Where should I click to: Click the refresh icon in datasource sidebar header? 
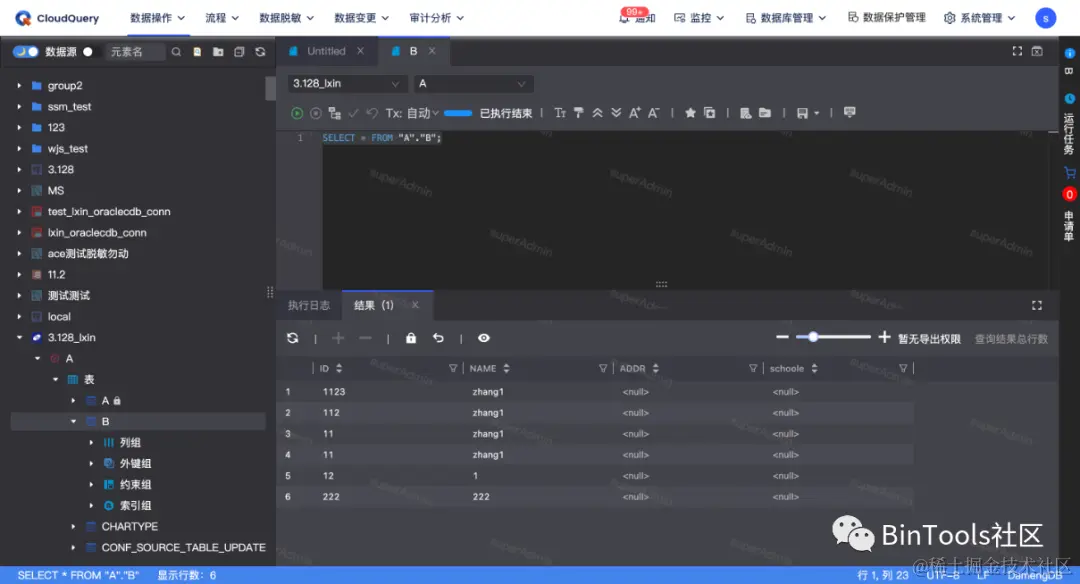point(260,52)
